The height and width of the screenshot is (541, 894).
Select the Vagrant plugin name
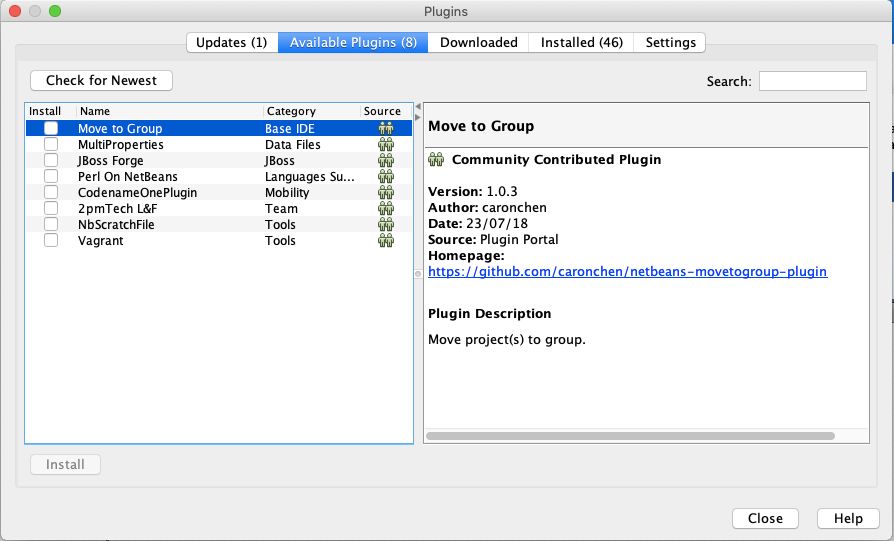tap(100, 241)
